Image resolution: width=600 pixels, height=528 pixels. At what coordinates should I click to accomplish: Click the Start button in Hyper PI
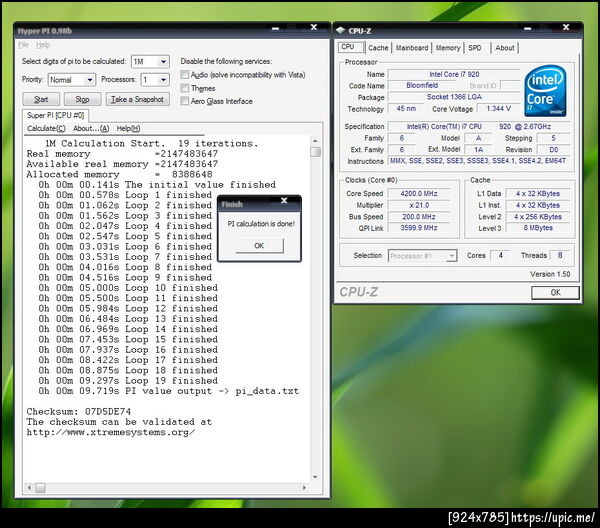pyautogui.click(x=41, y=99)
